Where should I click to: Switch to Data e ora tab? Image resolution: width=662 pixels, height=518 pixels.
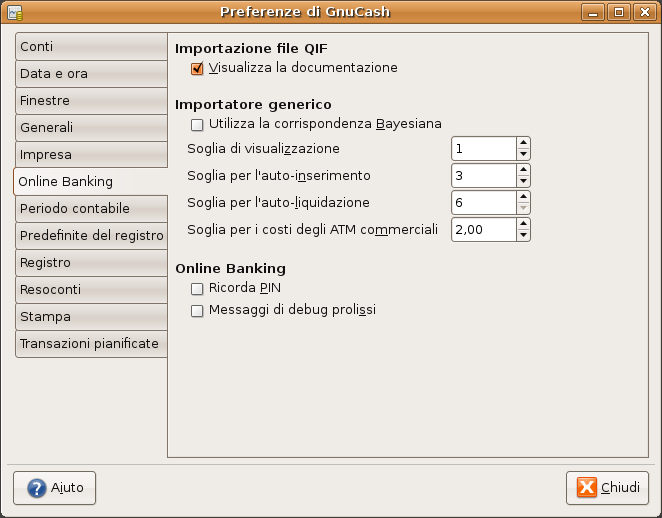tap(91, 73)
